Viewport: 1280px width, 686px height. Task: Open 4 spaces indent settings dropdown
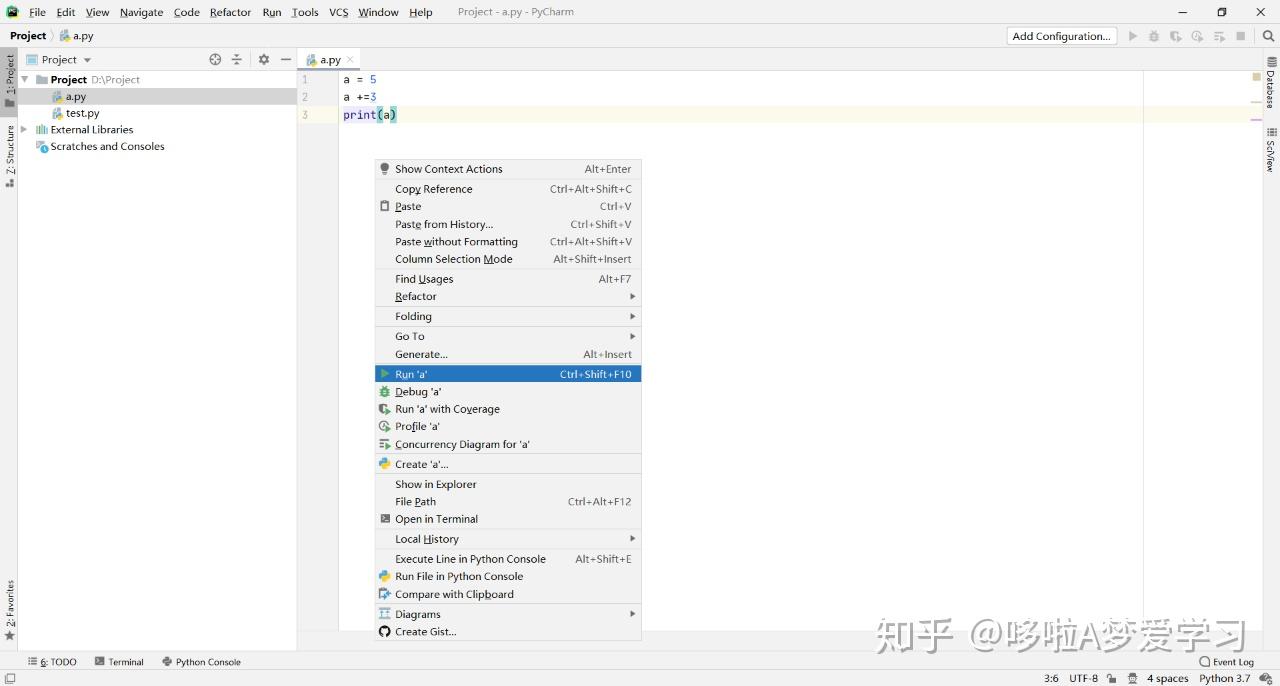1167,678
